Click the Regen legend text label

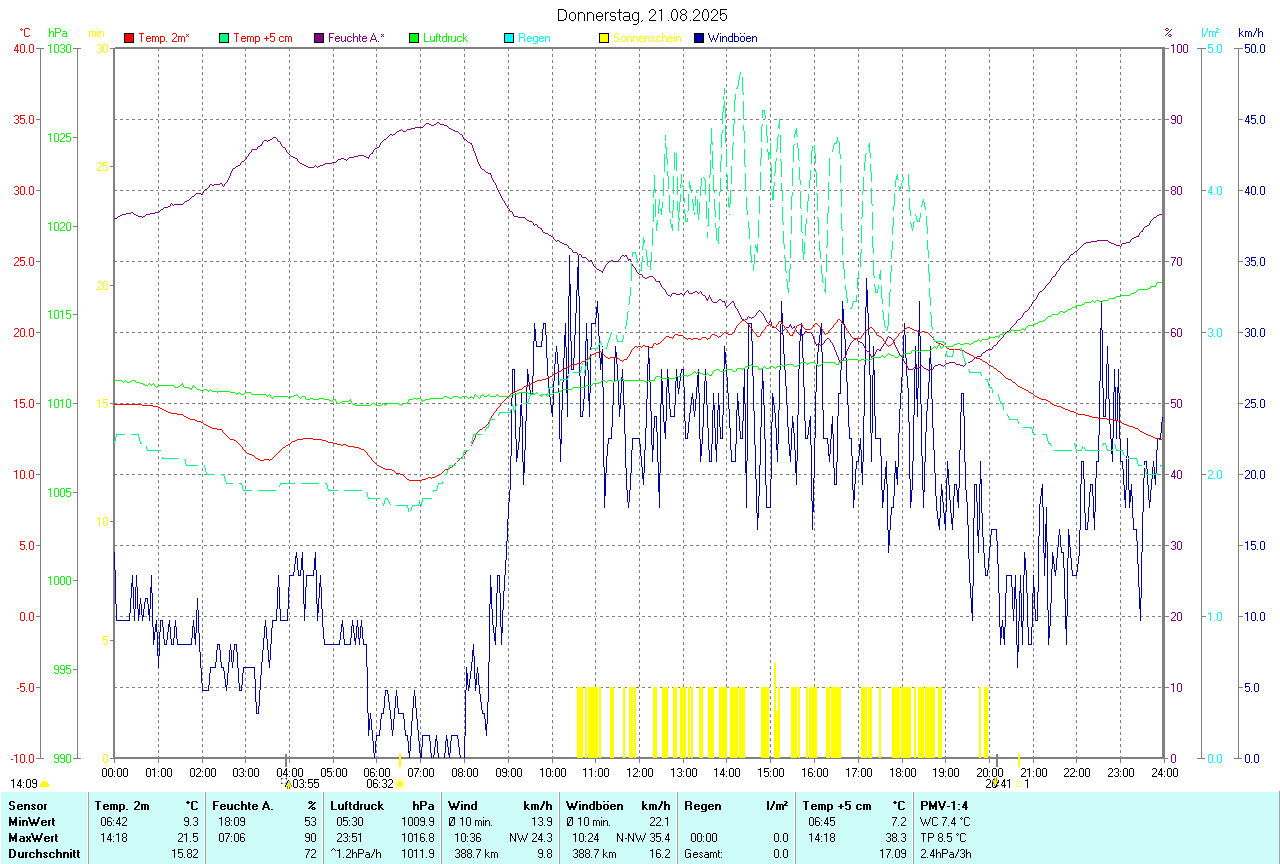pos(534,38)
